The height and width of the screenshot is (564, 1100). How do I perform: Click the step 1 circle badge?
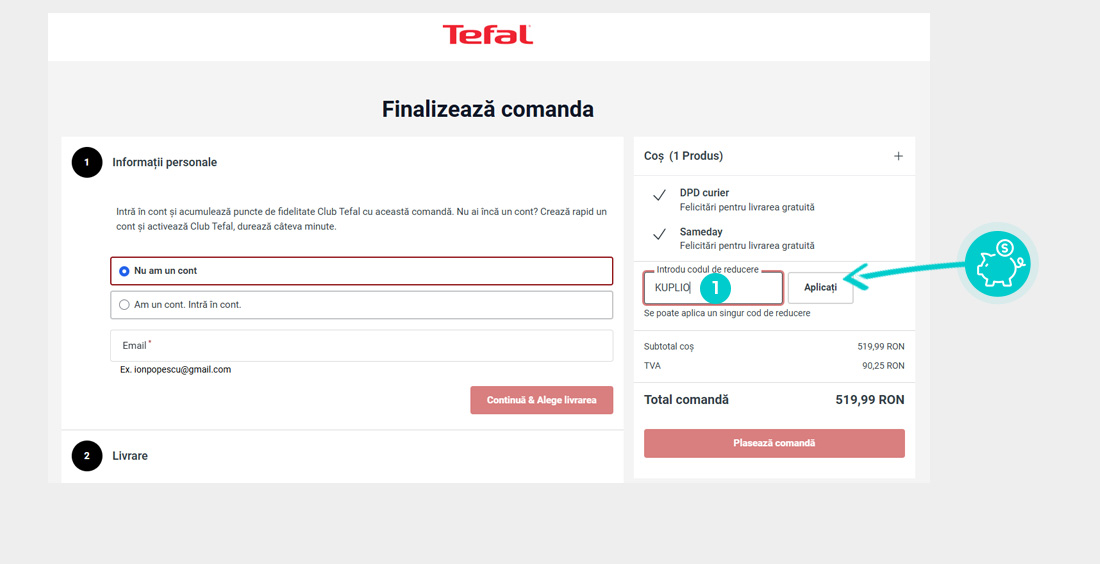coord(87,162)
